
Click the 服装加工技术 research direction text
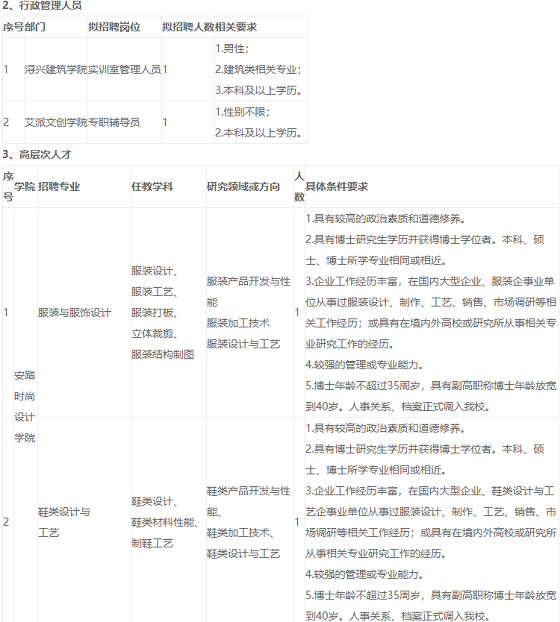(238, 323)
